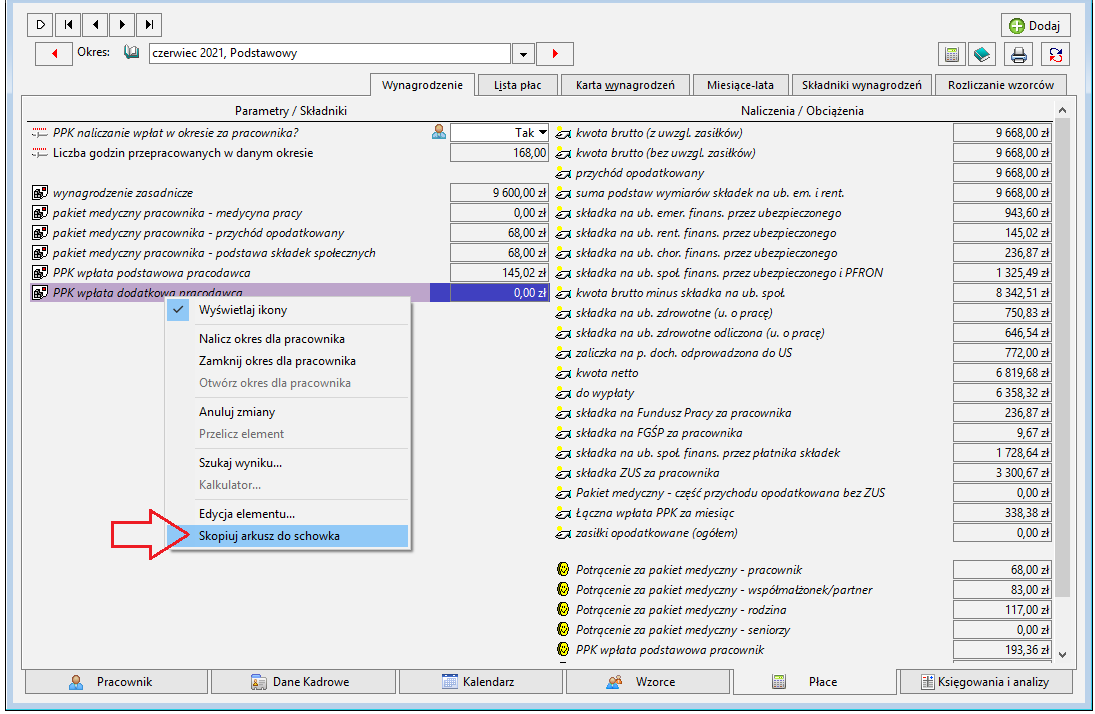
Task: Open the Pracownik bottom tab
Action: tap(116, 682)
